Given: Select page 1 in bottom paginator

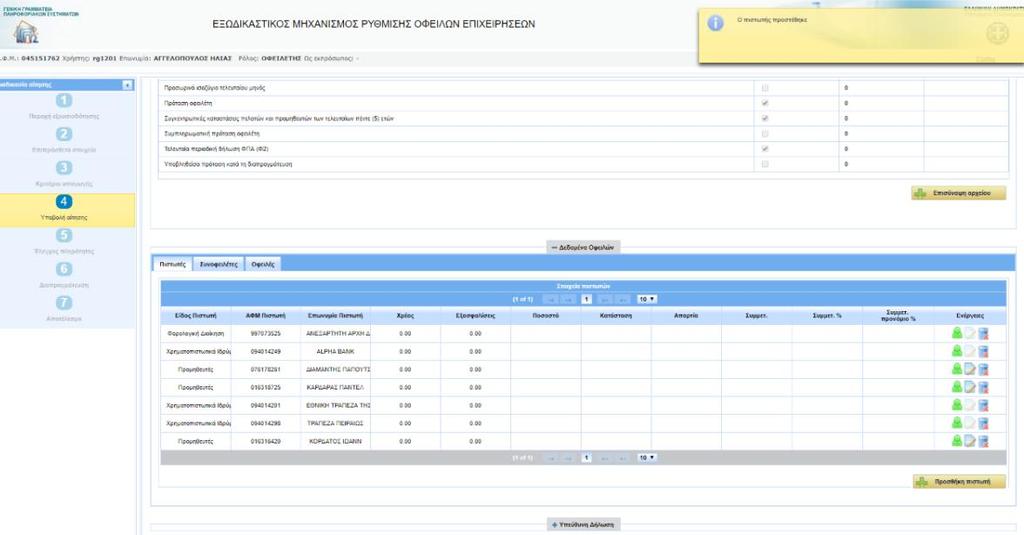Looking at the screenshot, I should tap(586, 458).
